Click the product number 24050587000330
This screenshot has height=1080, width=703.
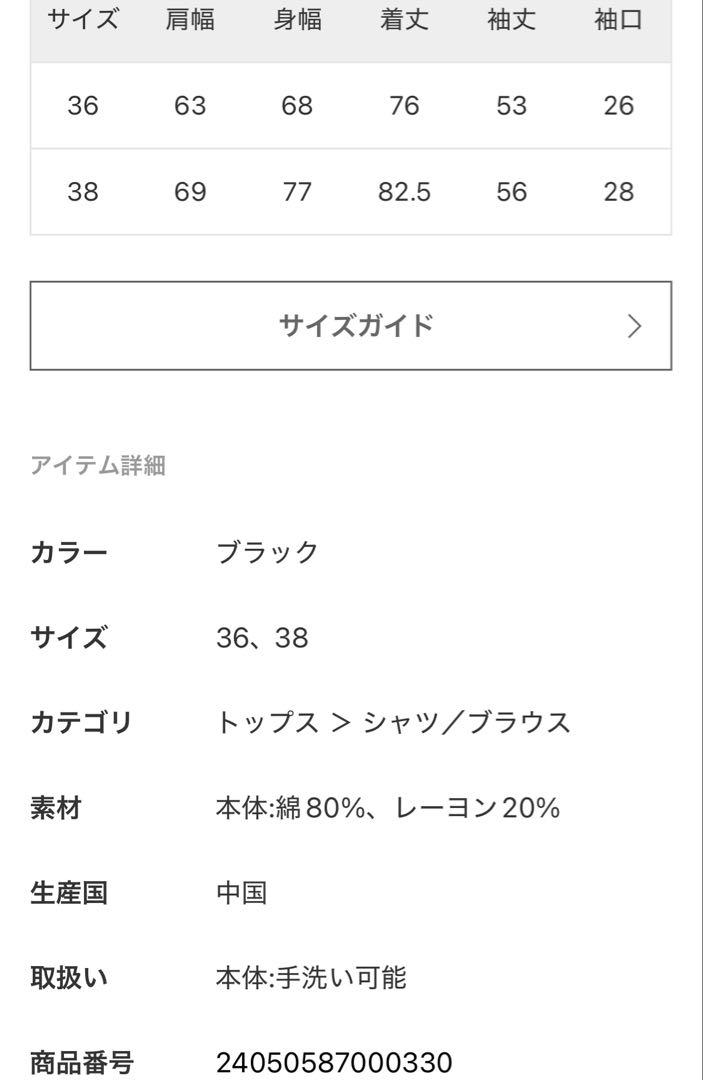(x=334, y=1063)
